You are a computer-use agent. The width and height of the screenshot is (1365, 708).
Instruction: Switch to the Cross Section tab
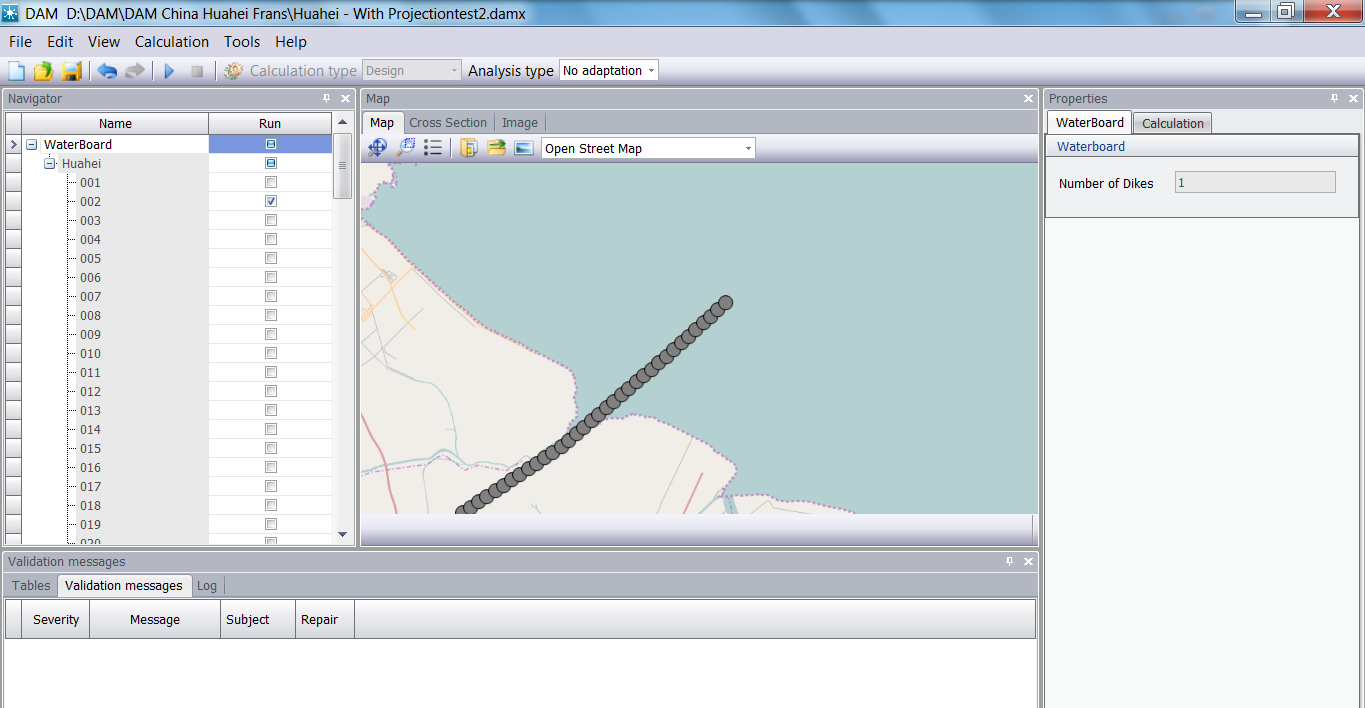(x=448, y=123)
